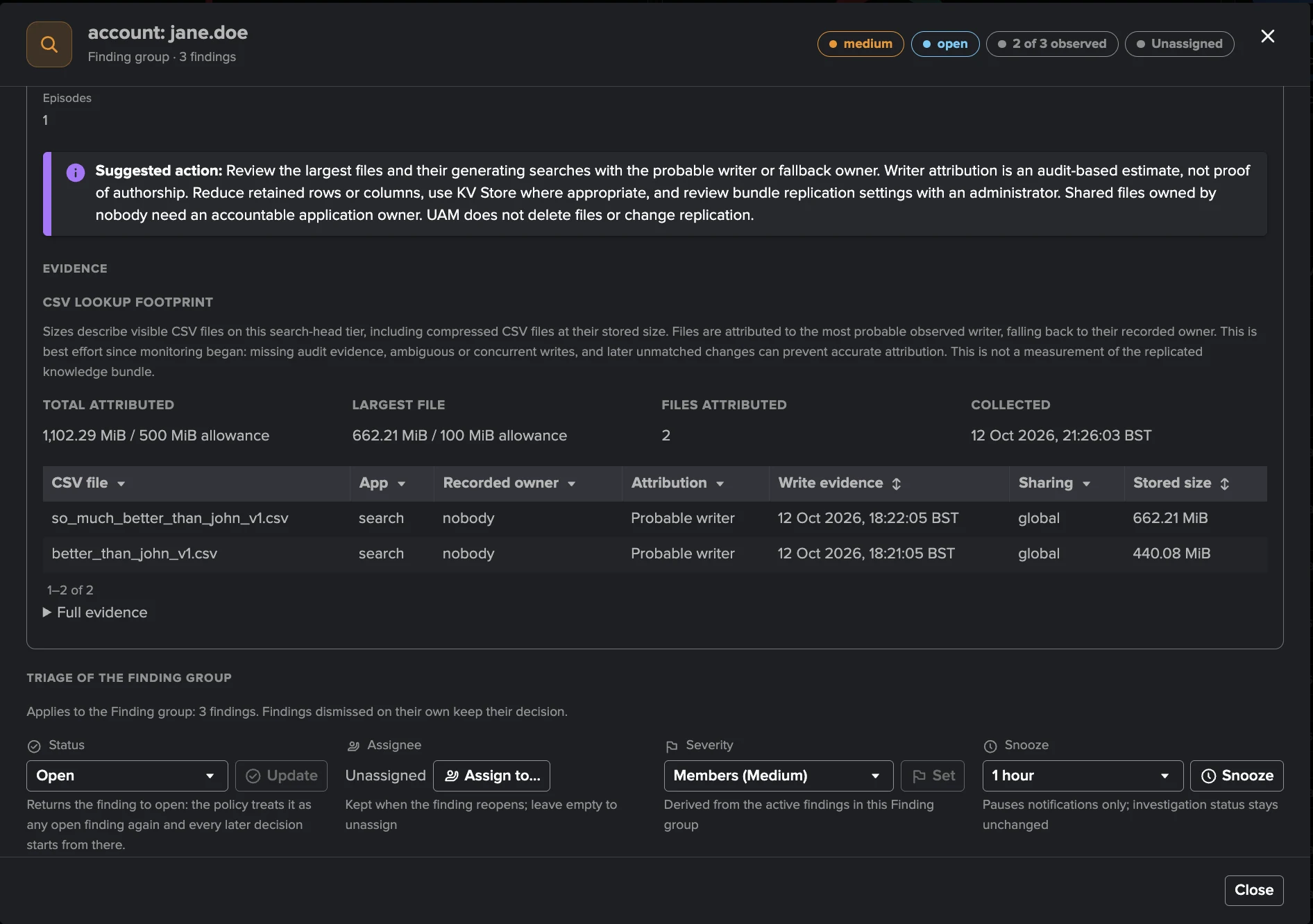
Task: Click the Assignee people icon
Action: [353, 746]
